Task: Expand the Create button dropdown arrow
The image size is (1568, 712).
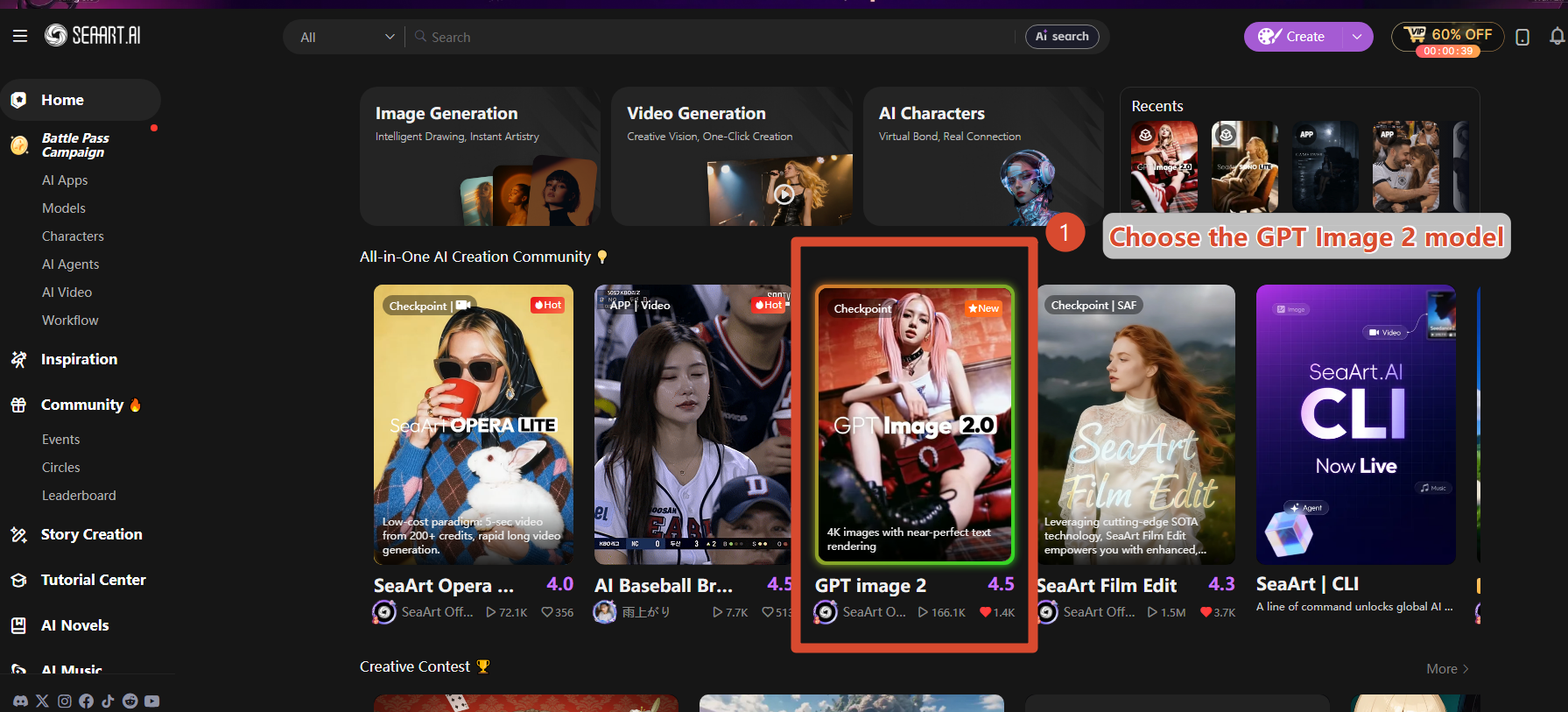Action: (1357, 37)
